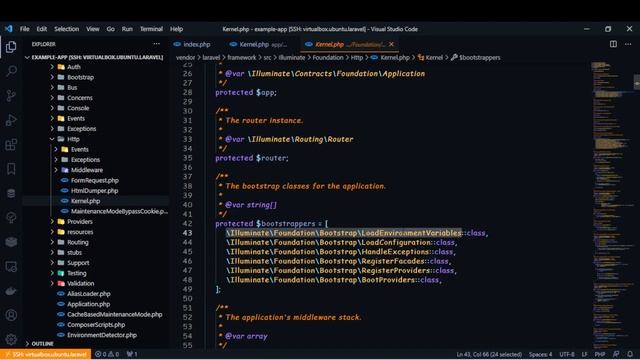
Task: Click cursor position Ln 43 Col 66 status
Action: click(489, 354)
